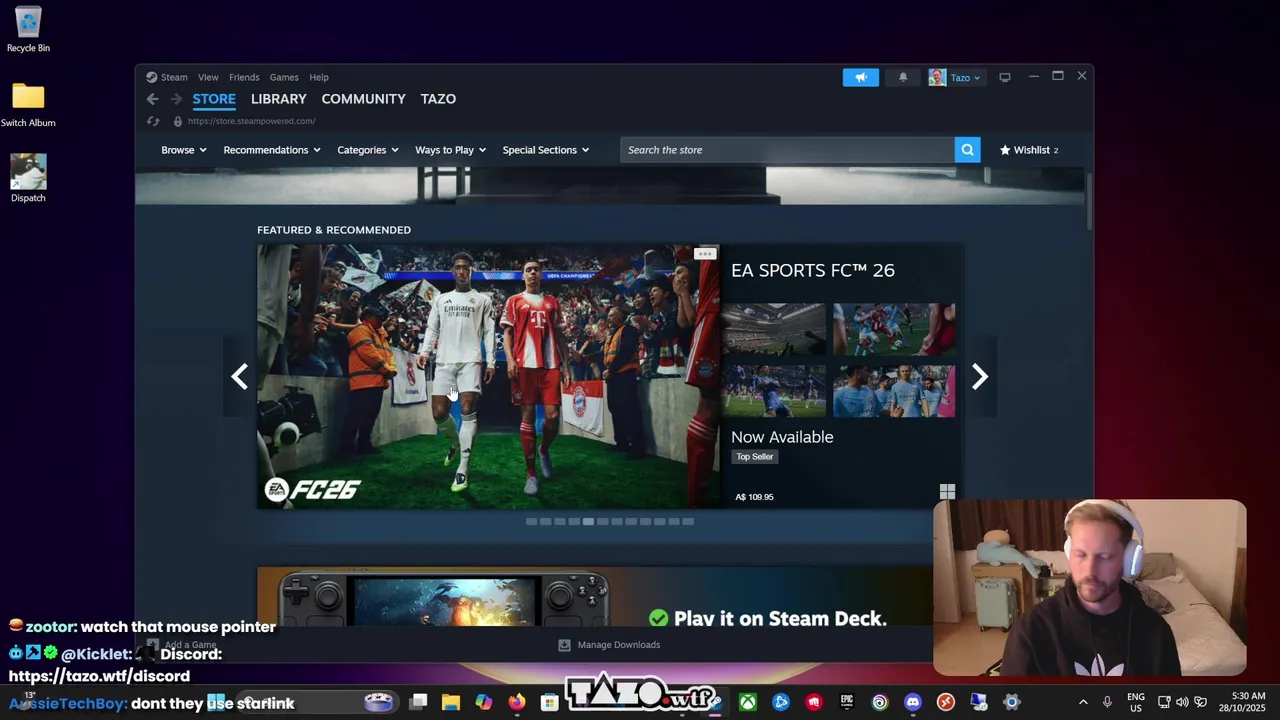The image size is (1280, 720).
Task: Reload the Steam store page
Action: [x=153, y=121]
